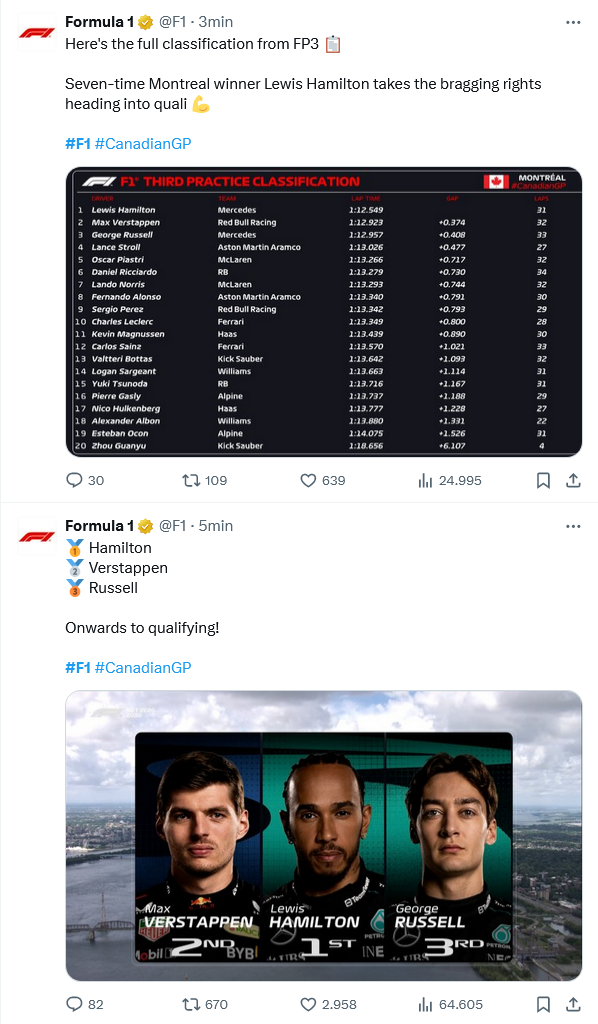598x1024 pixels.
Task: Open the share icon on the podium tweet
Action: (x=572, y=1004)
